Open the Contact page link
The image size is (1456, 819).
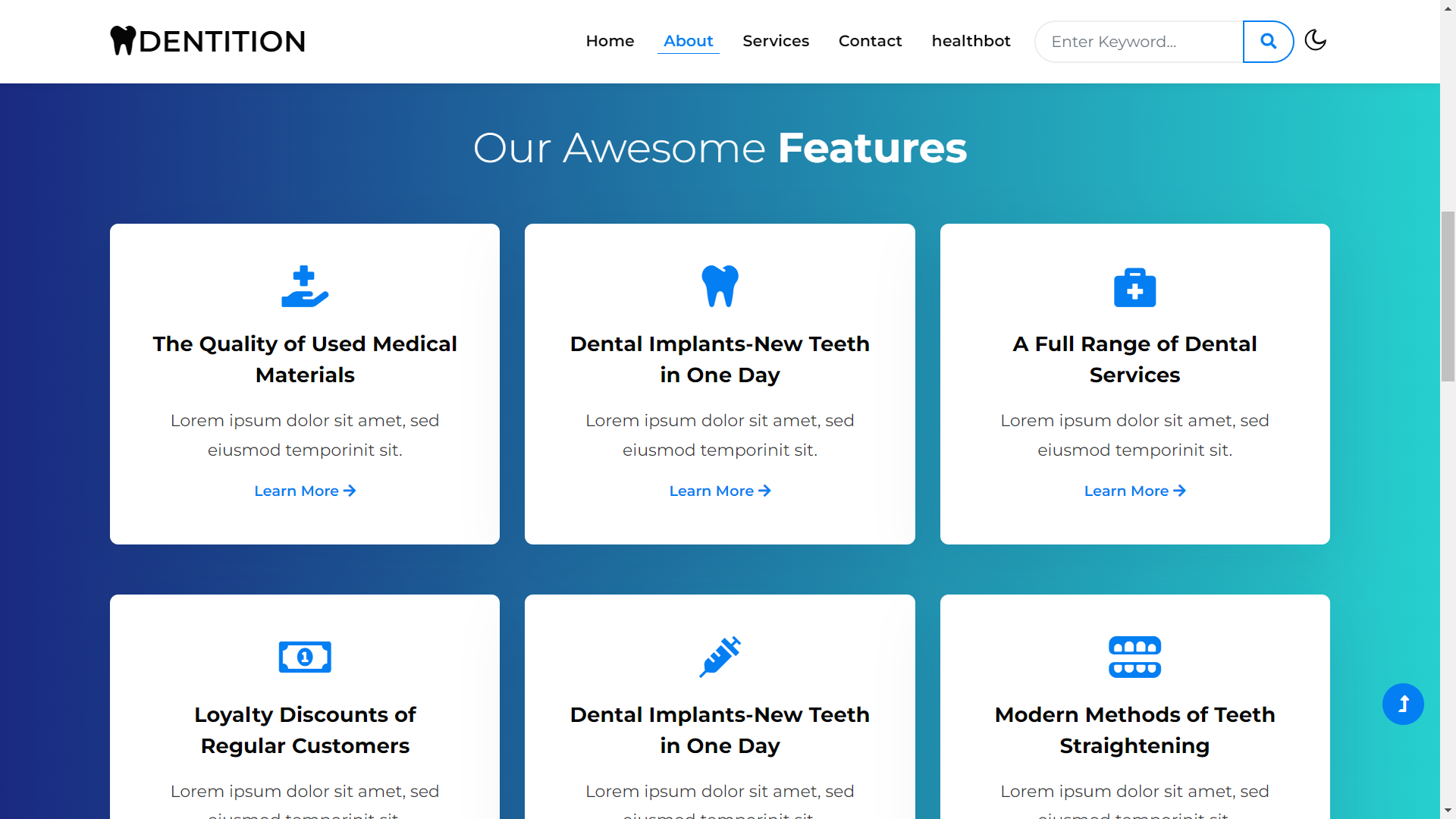coord(870,41)
